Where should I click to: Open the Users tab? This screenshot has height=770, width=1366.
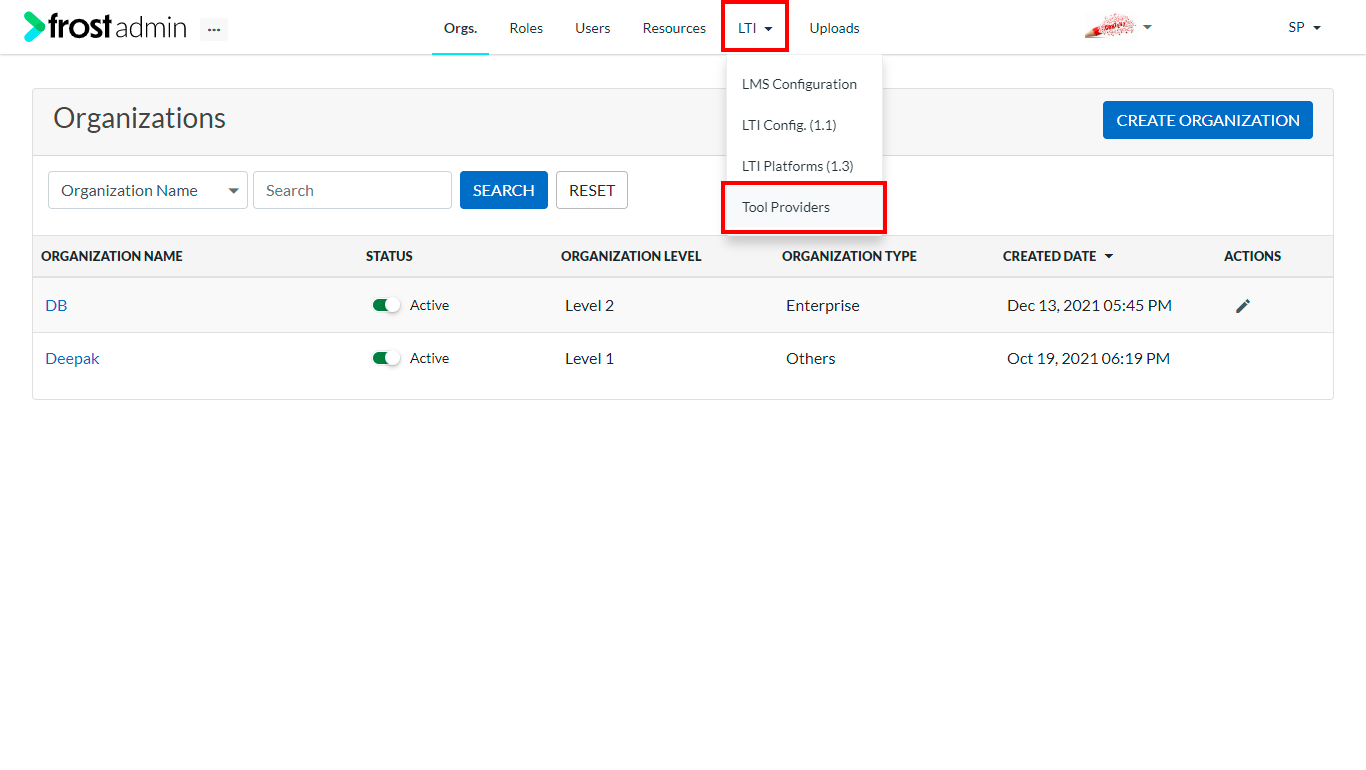coord(592,28)
